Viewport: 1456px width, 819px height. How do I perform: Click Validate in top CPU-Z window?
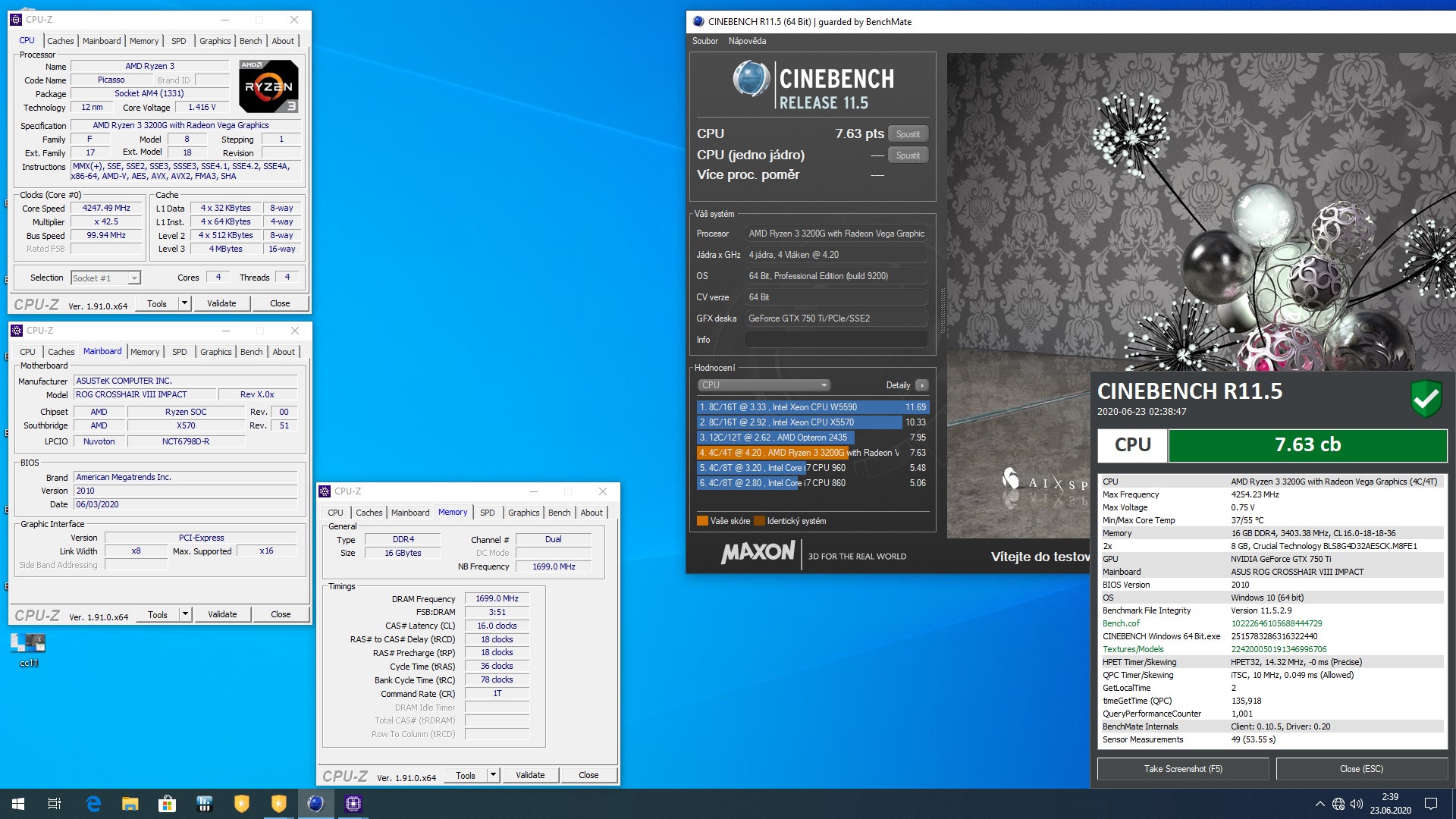pos(222,303)
